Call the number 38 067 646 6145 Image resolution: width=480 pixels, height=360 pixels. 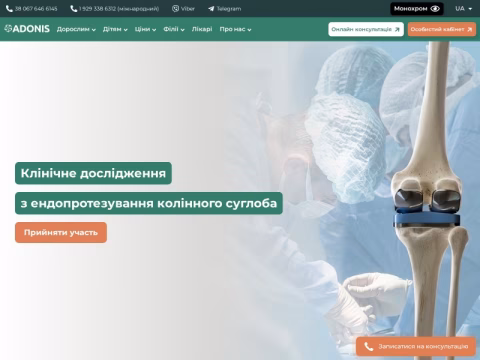36,9
